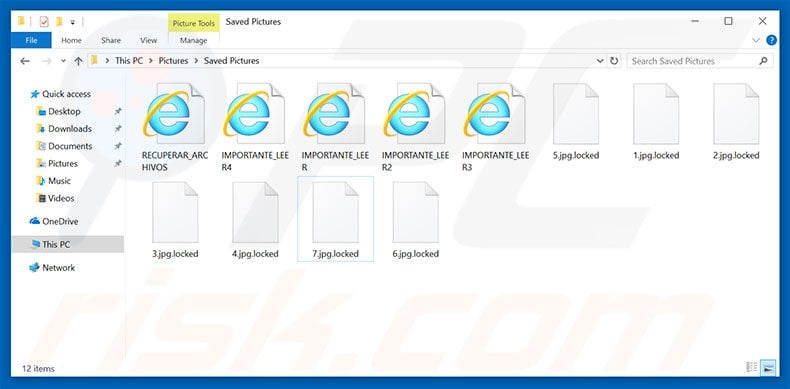Image resolution: width=790 pixels, height=389 pixels.
Task: Open the Share ribbon tab
Action: click(x=111, y=40)
